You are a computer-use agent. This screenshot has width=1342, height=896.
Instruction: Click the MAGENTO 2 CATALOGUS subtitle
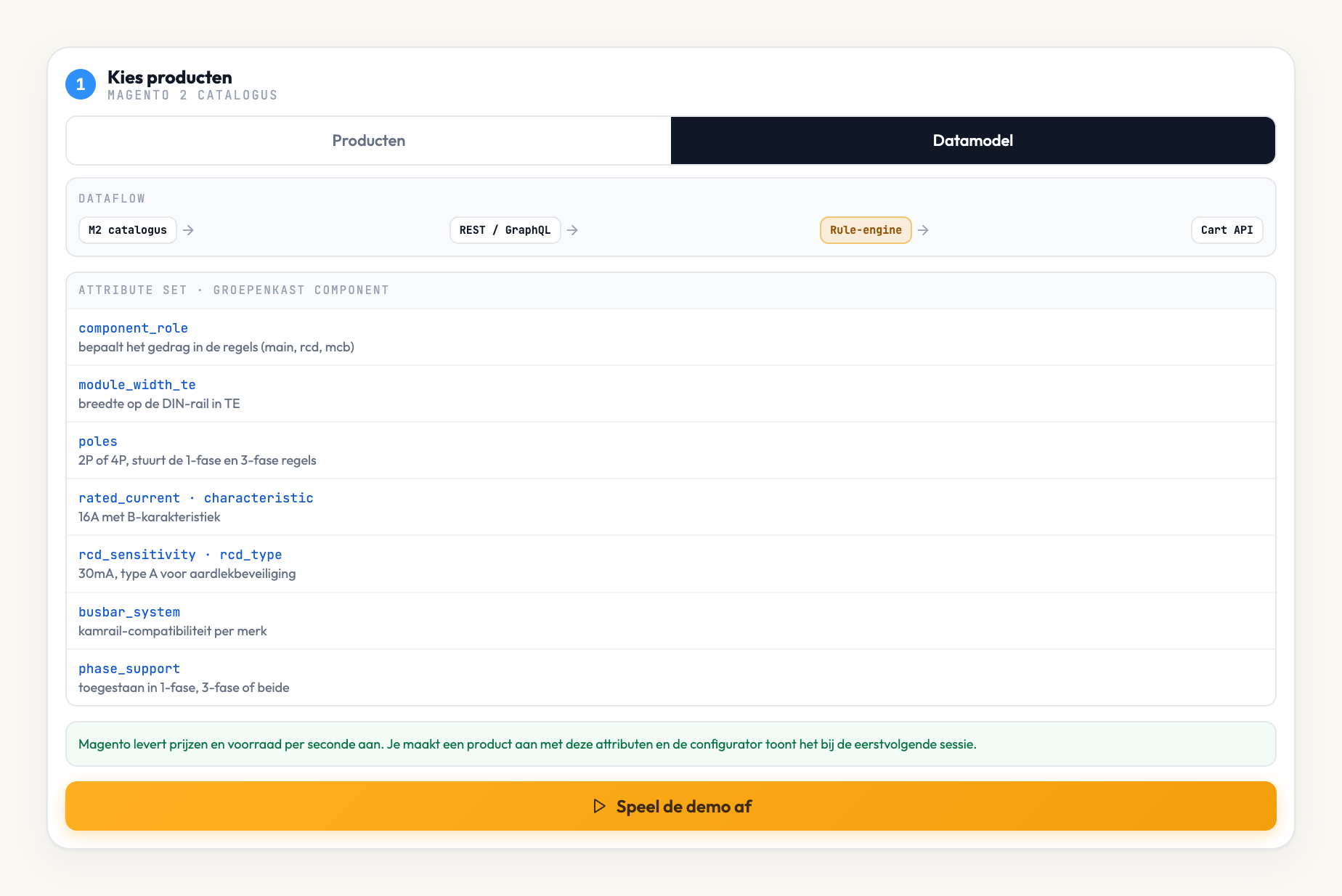[x=192, y=95]
